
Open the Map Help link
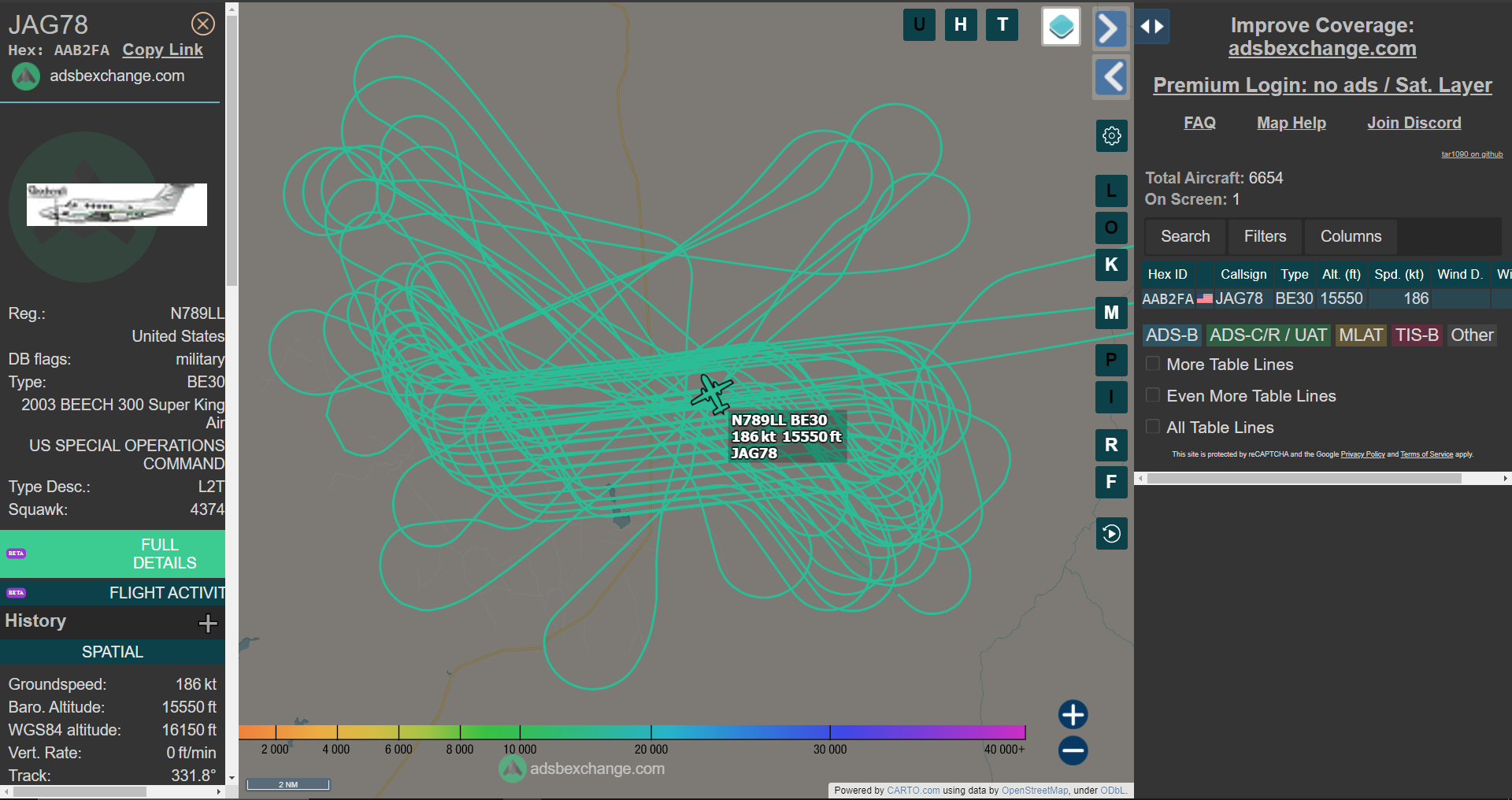[x=1291, y=123]
